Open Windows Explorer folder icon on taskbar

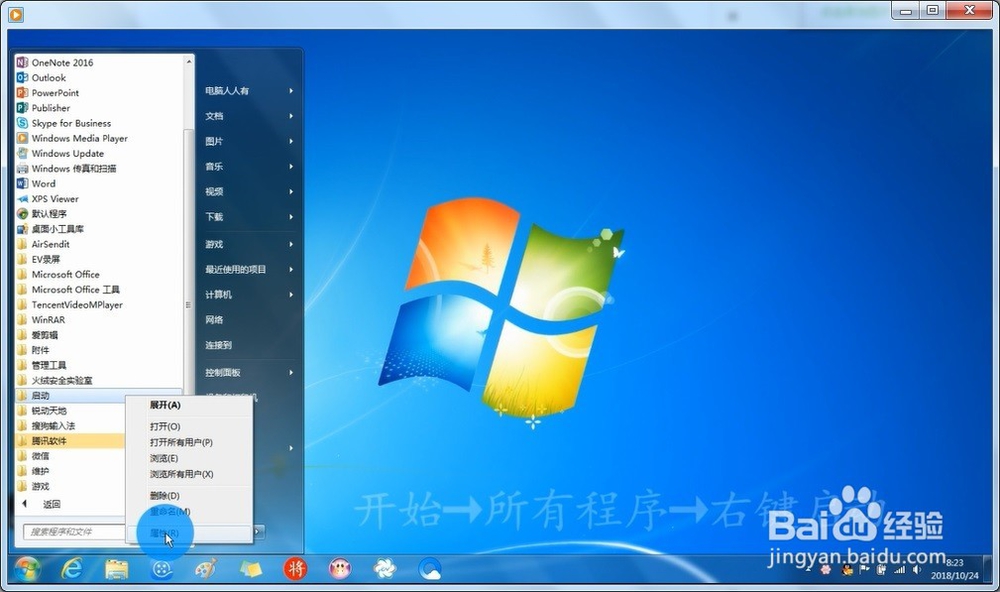pos(117,568)
